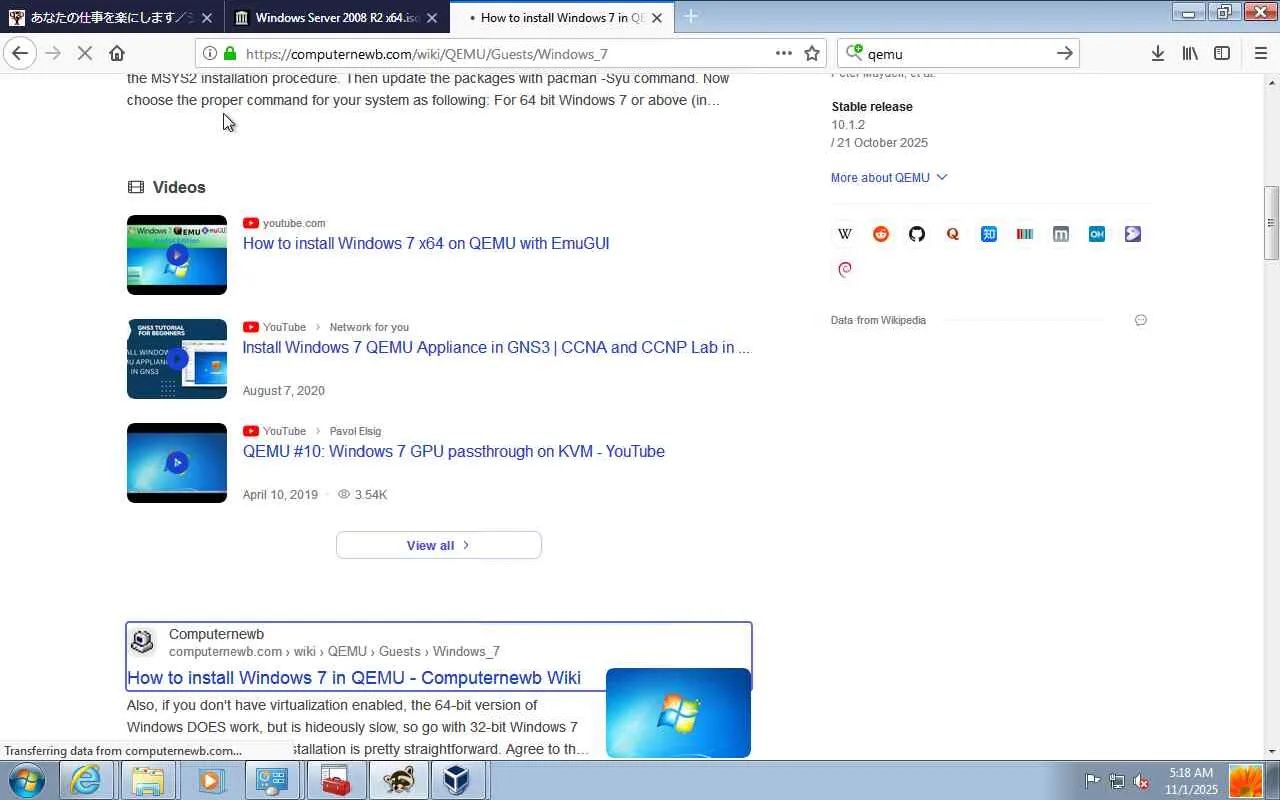Screen dimensions: 1280x800
Task: Open the Quora link icon for QEMU
Action: [953, 234]
